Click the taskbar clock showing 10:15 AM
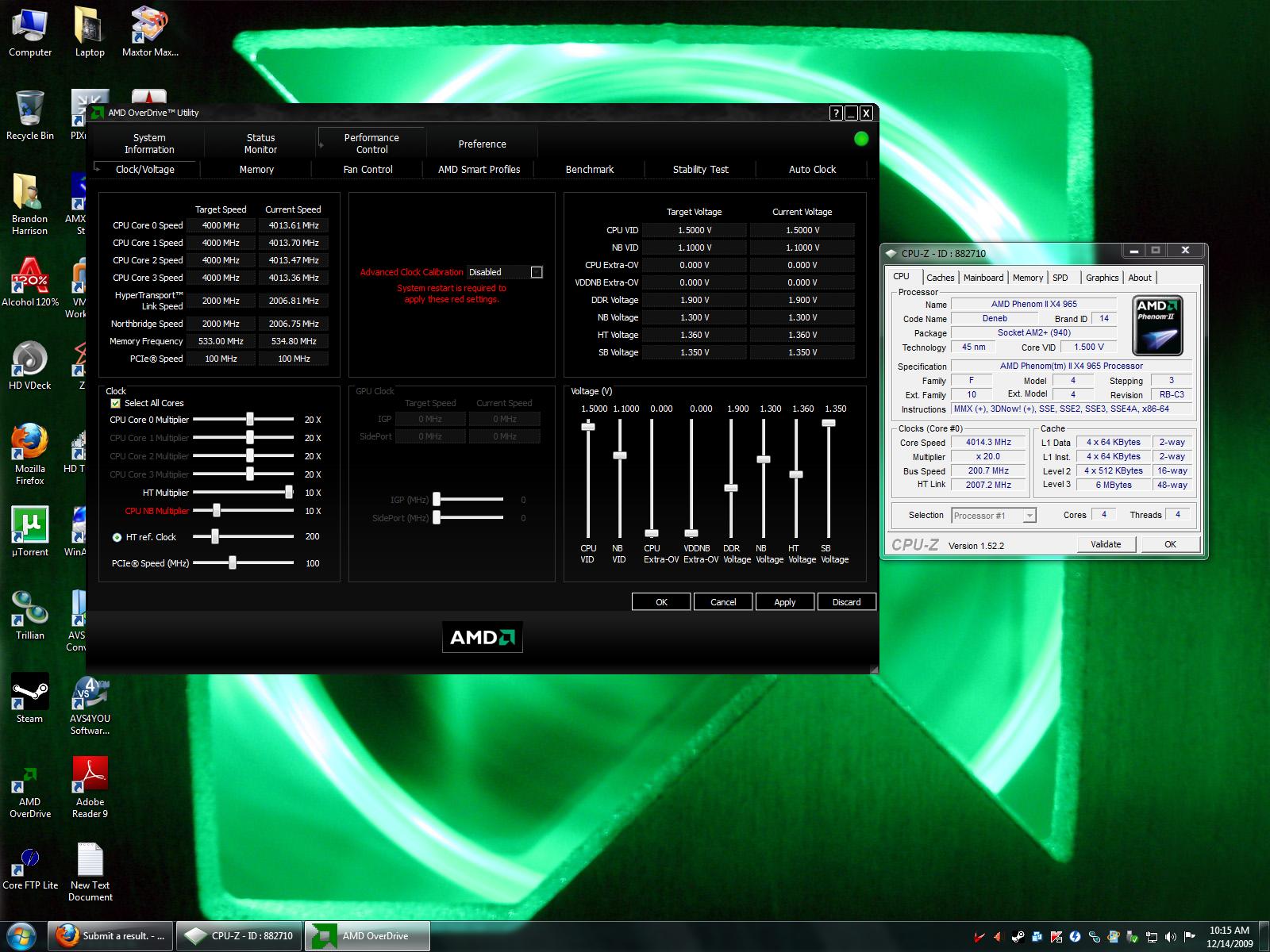Image resolution: width=1270 pixels, height=952 pixels. point(1229,930)
